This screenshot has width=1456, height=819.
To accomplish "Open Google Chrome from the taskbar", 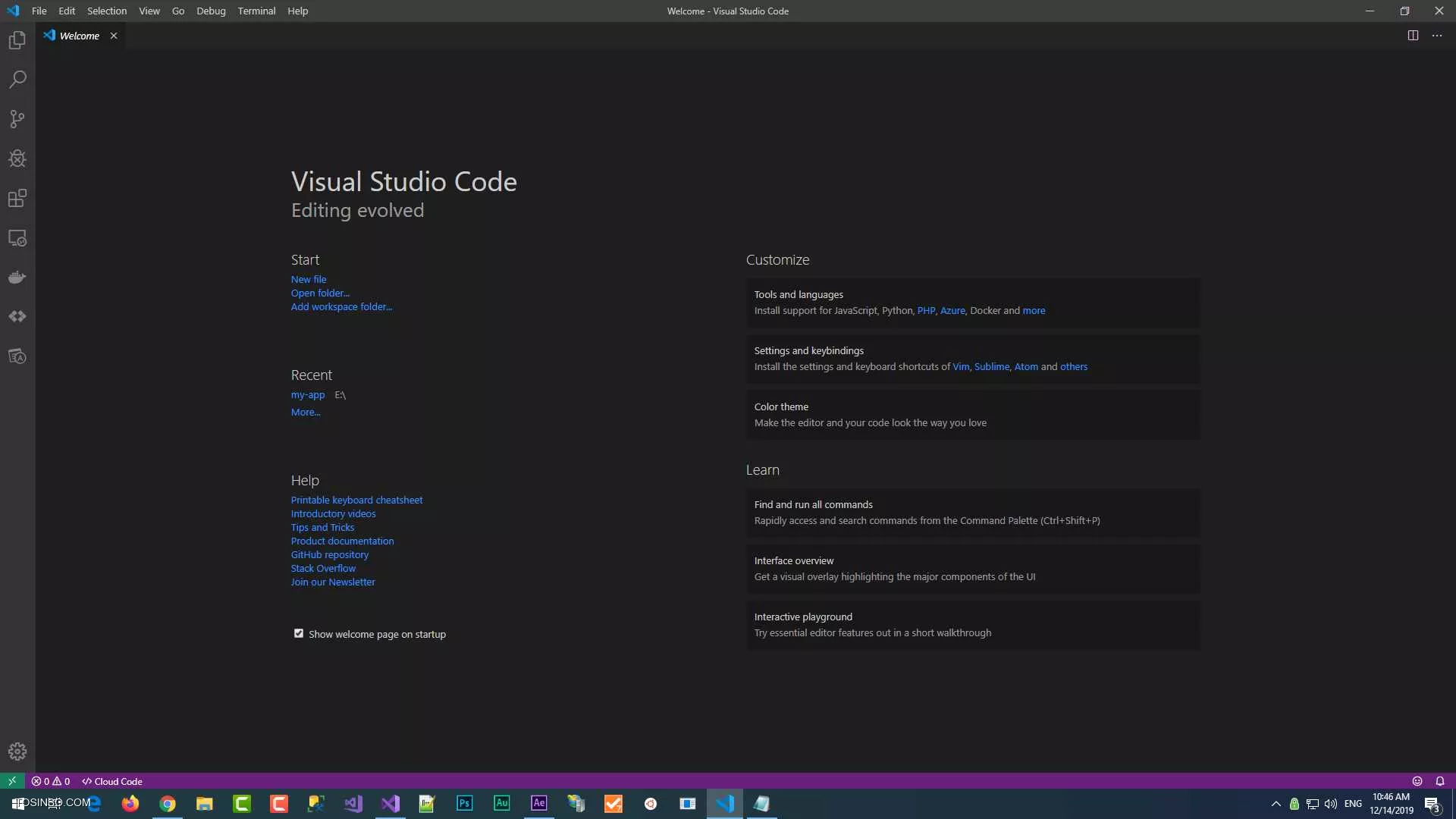I will (x=168, y=804).
